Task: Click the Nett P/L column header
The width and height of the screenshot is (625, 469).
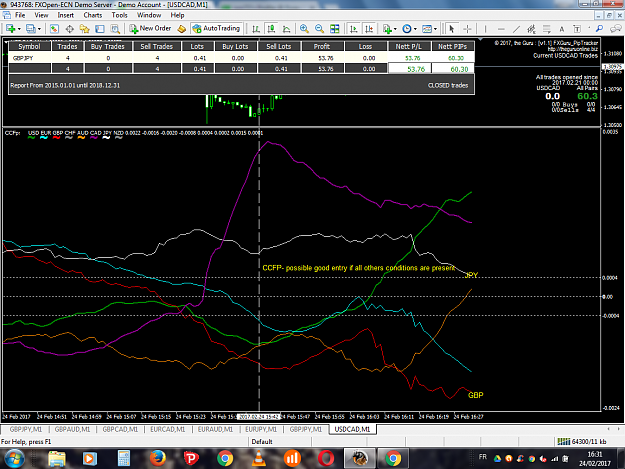Action: tap(410, 46)
